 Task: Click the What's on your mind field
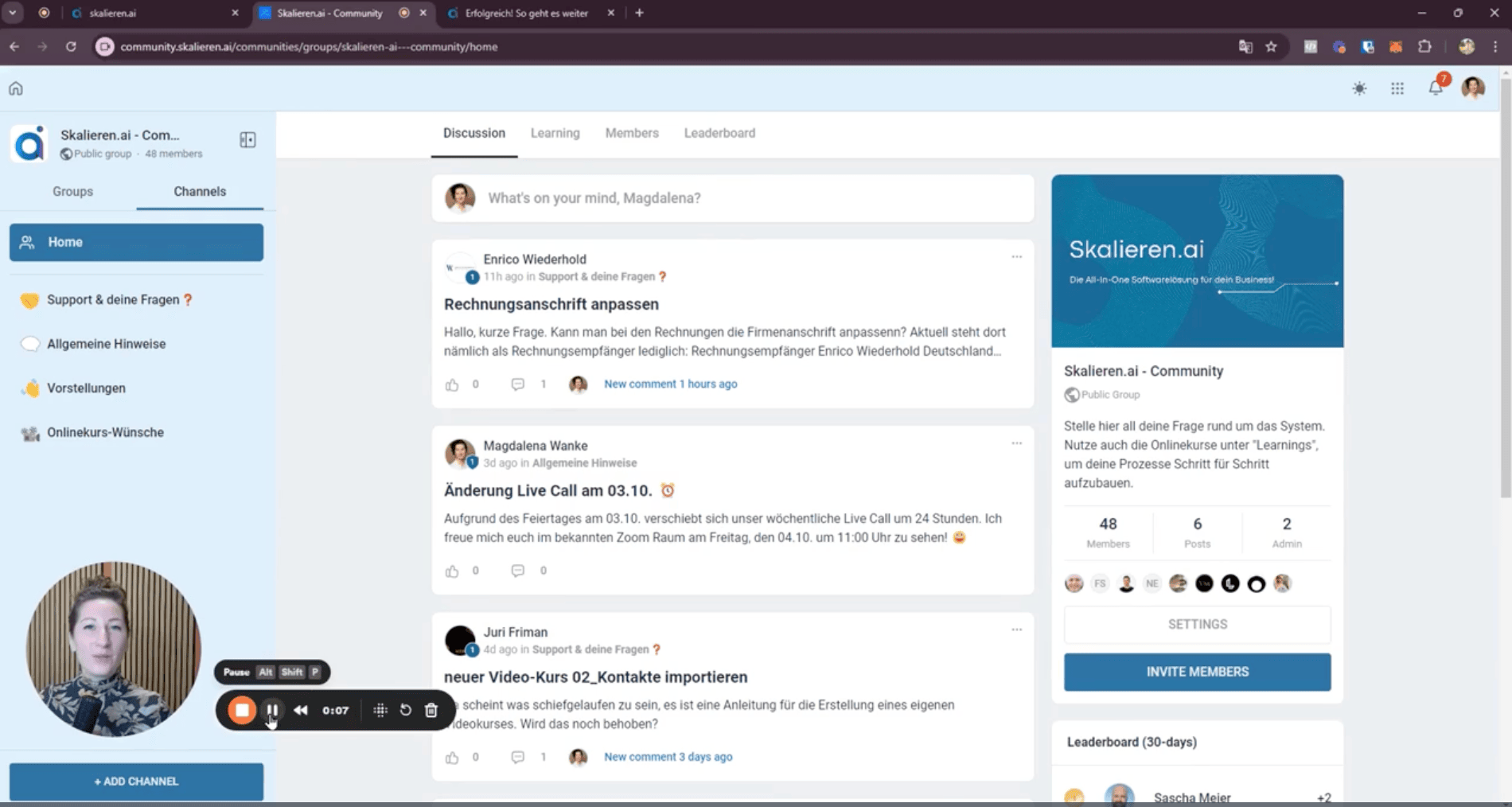(x=733, y=198)
